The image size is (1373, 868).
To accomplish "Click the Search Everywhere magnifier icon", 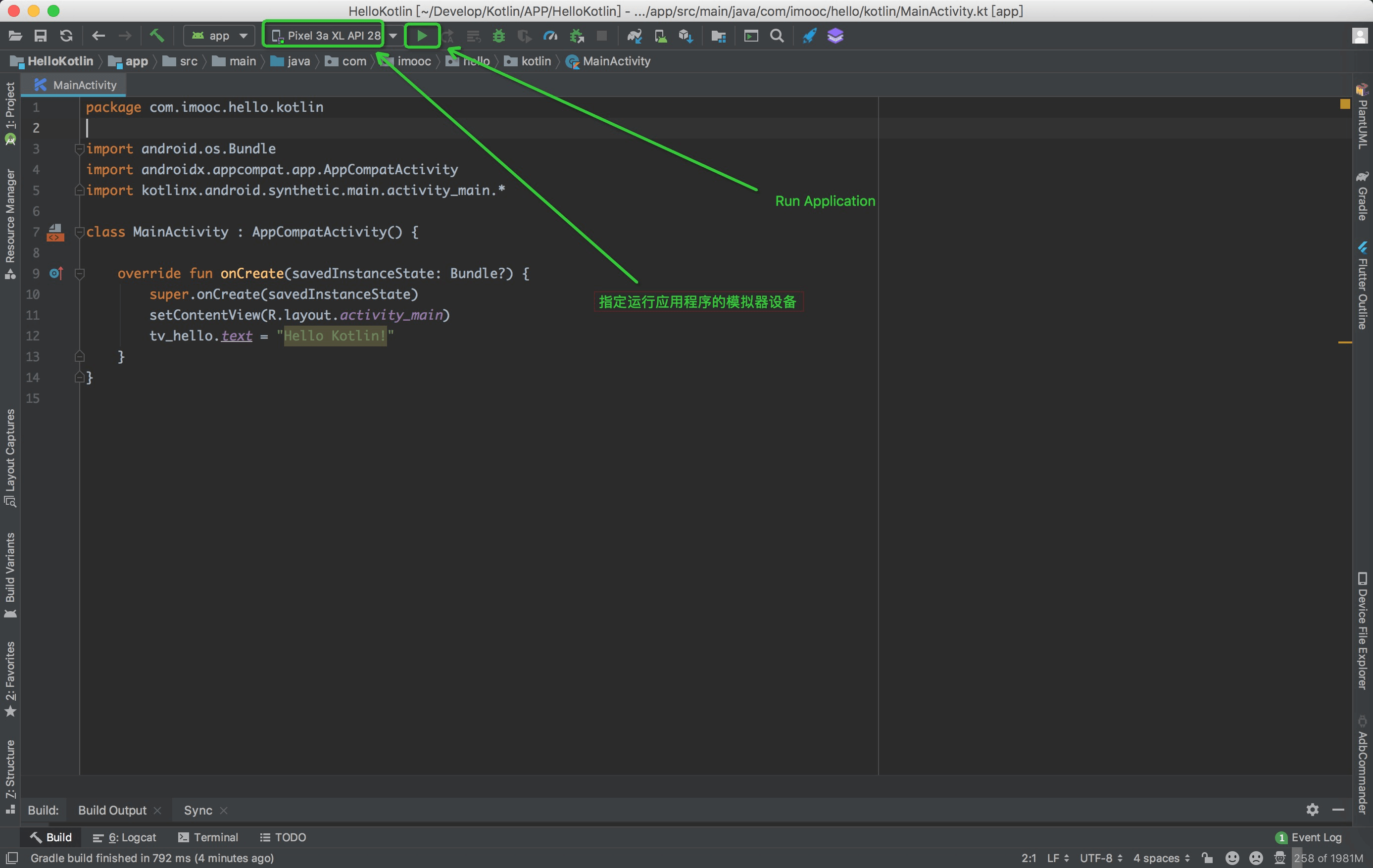I will coord(777,36).
